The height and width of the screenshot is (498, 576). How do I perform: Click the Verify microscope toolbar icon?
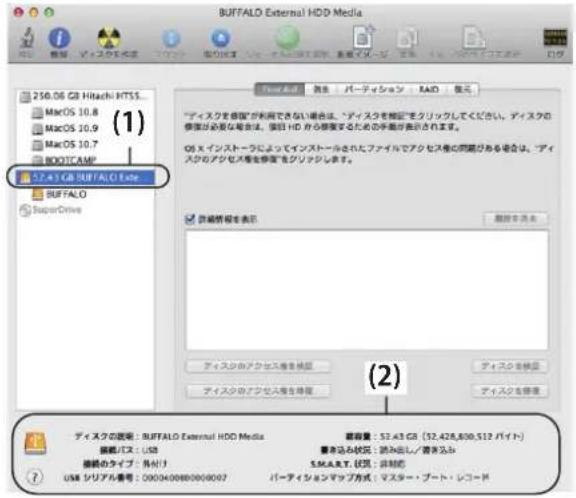pyautogui.click(x=26, y=37)
